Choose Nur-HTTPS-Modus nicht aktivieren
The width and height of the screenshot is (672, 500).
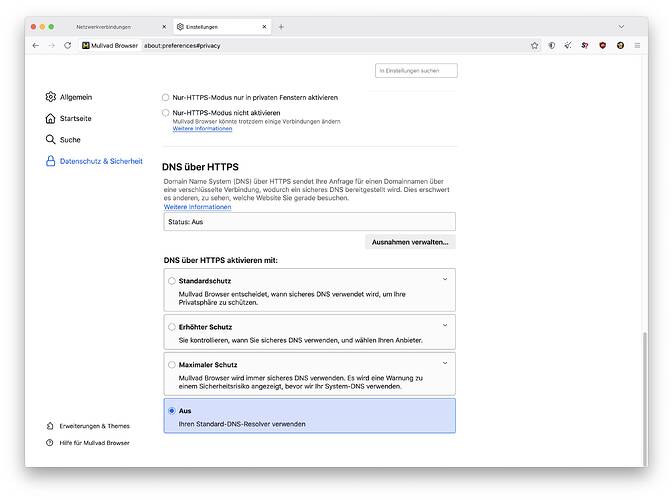click(x=166, y=114)
